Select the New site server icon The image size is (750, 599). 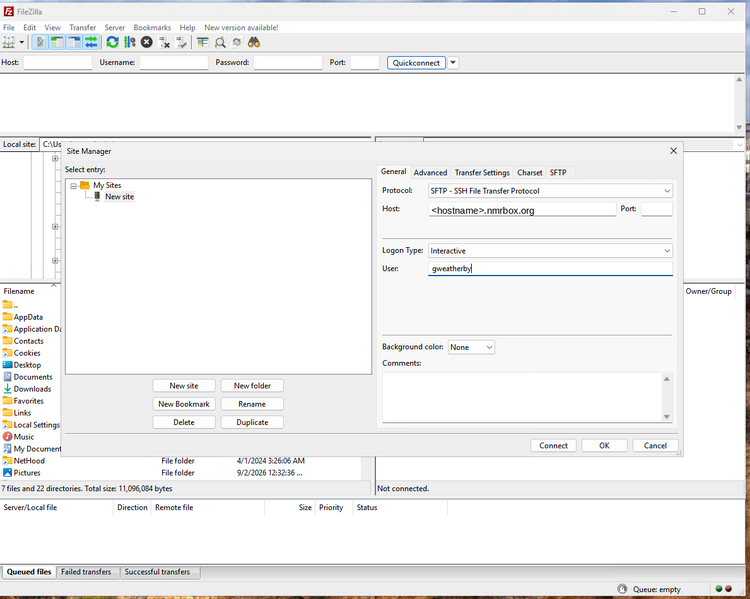click(98, 197)
